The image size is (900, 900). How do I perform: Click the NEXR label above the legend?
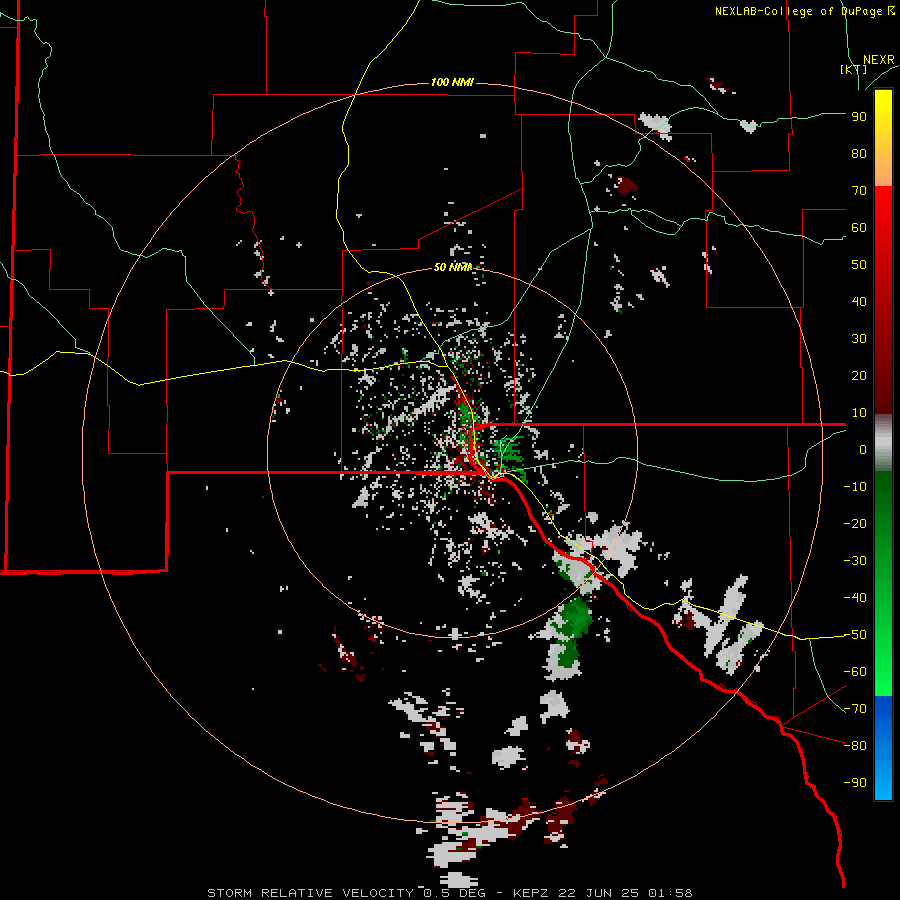click(x=878, y=60)
